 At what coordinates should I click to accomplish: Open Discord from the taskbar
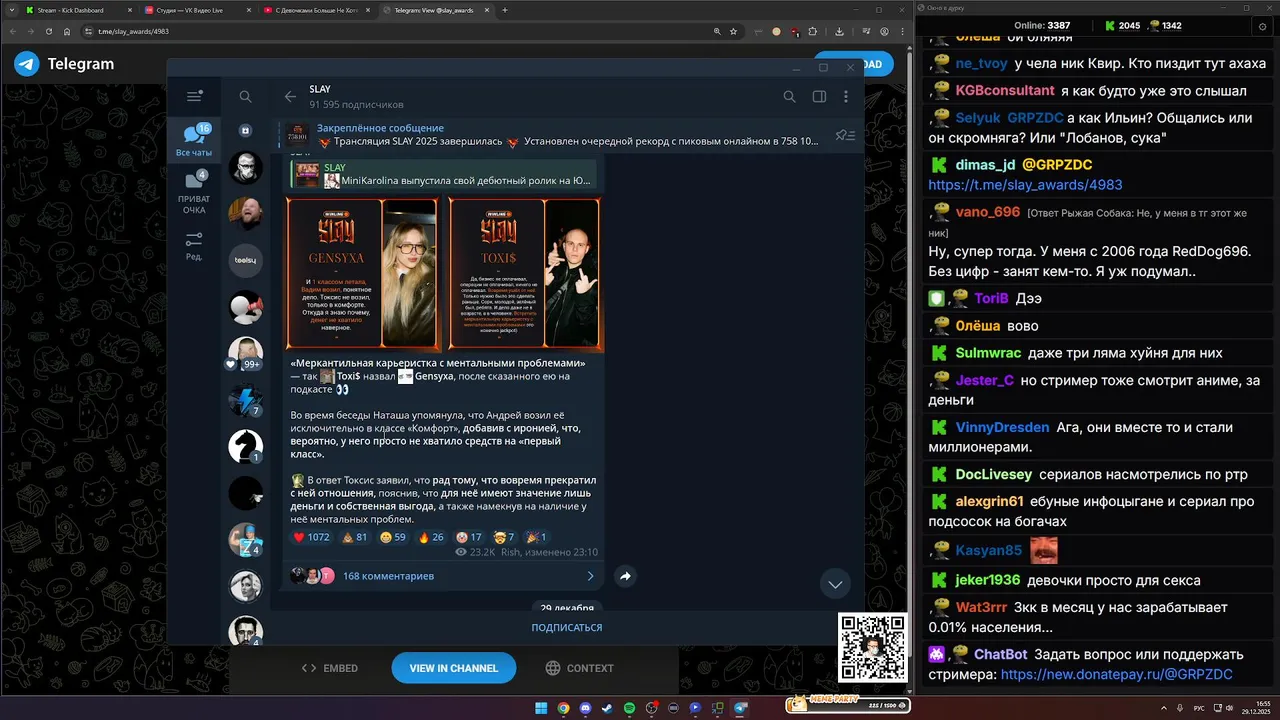point(585,708)
